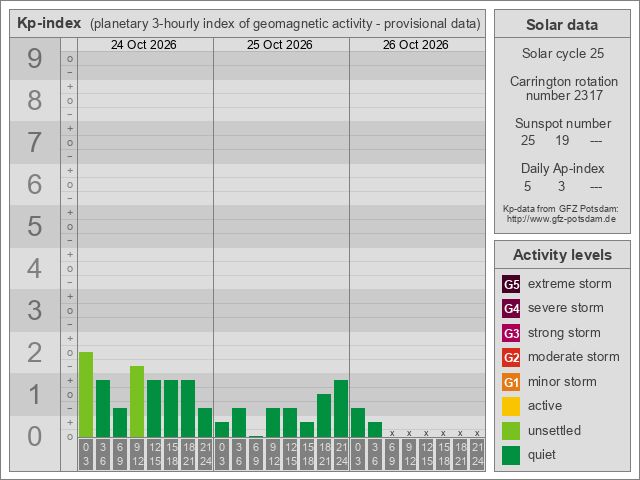Click the 24 Oct 3–6h quiet bar
Viewport: 640px width, 480px height.
coord(103,408)
